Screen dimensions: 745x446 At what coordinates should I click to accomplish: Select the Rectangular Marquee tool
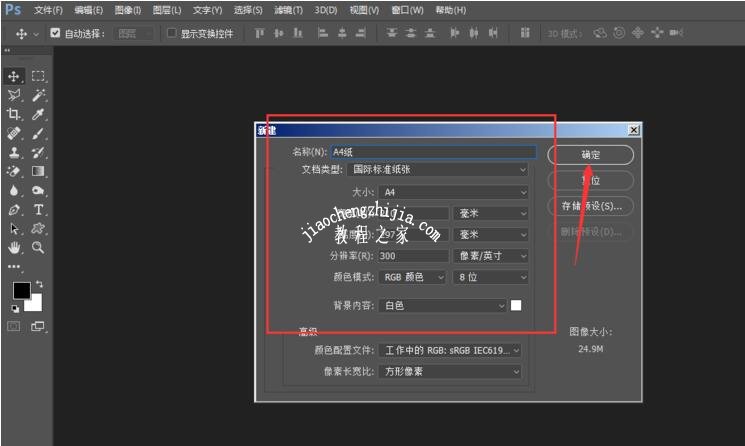pos(38,76)
